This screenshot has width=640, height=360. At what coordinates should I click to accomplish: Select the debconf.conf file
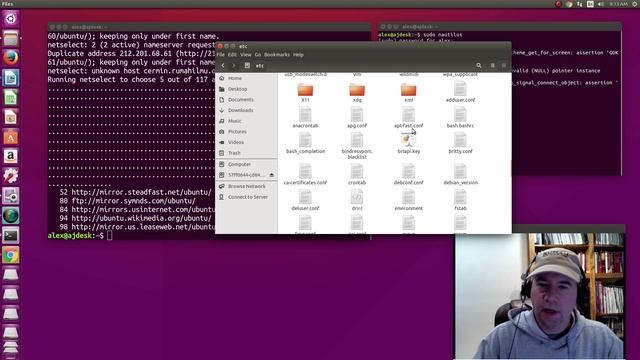[409, 174]
